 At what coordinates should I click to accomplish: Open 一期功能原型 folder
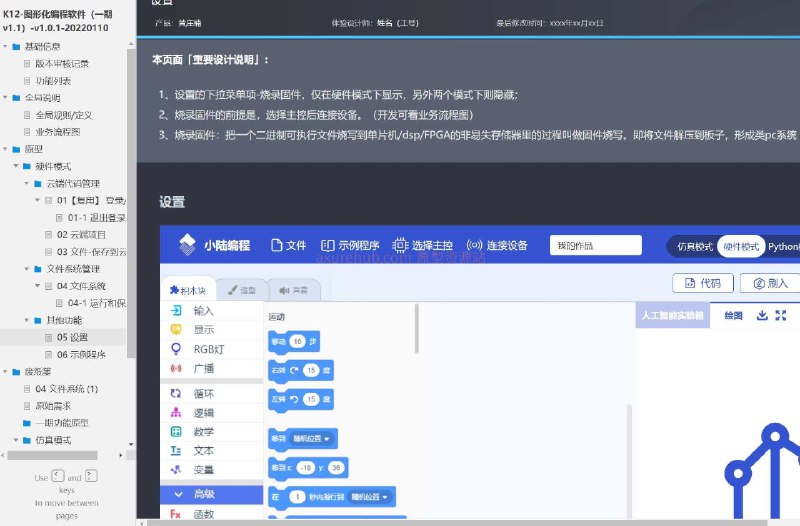pos(62,422)
